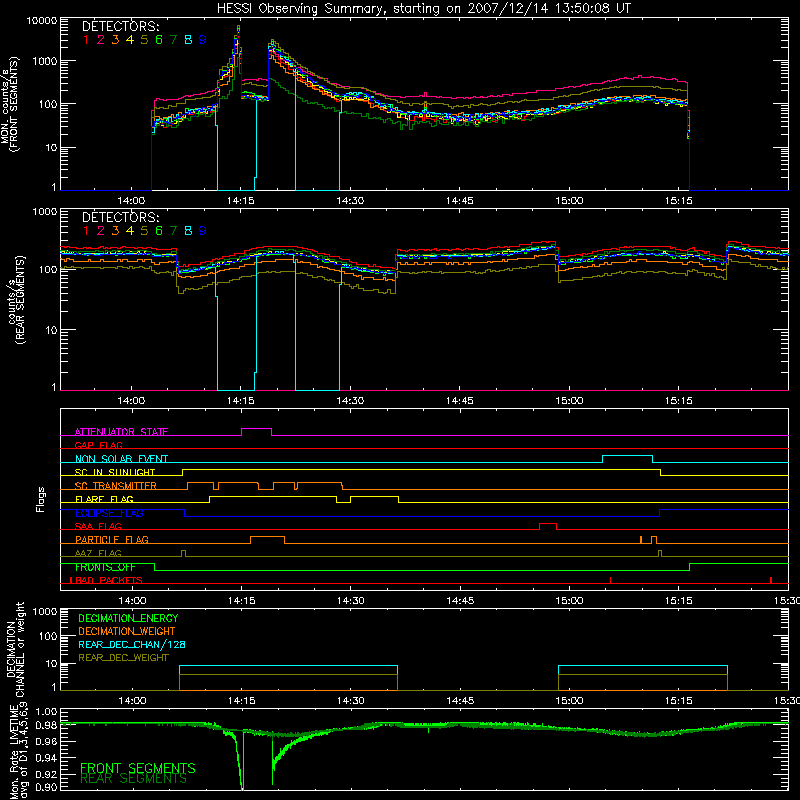800x800 pixels.
Task: Select cyan detector 8 in front segments legend
Action: 188,40
